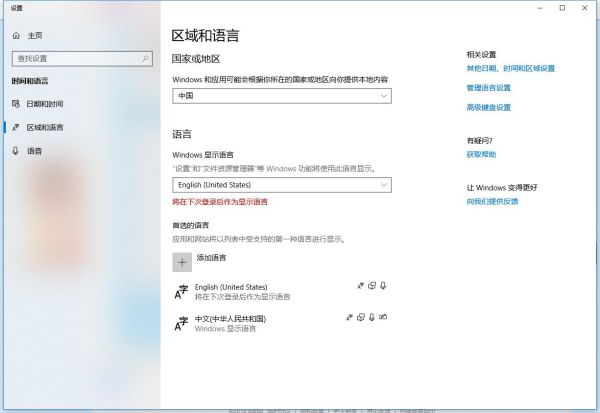Open 管理语言设置 link
The width and height of the screenshot is (600, 413).
coord(489,88)
